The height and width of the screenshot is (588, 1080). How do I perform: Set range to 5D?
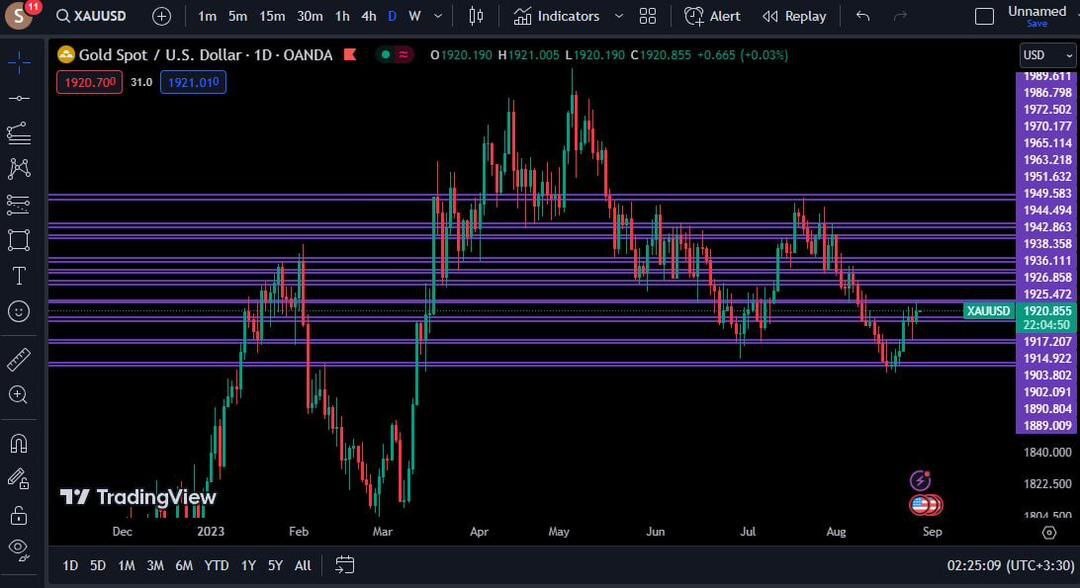click(x=98, y=565)
